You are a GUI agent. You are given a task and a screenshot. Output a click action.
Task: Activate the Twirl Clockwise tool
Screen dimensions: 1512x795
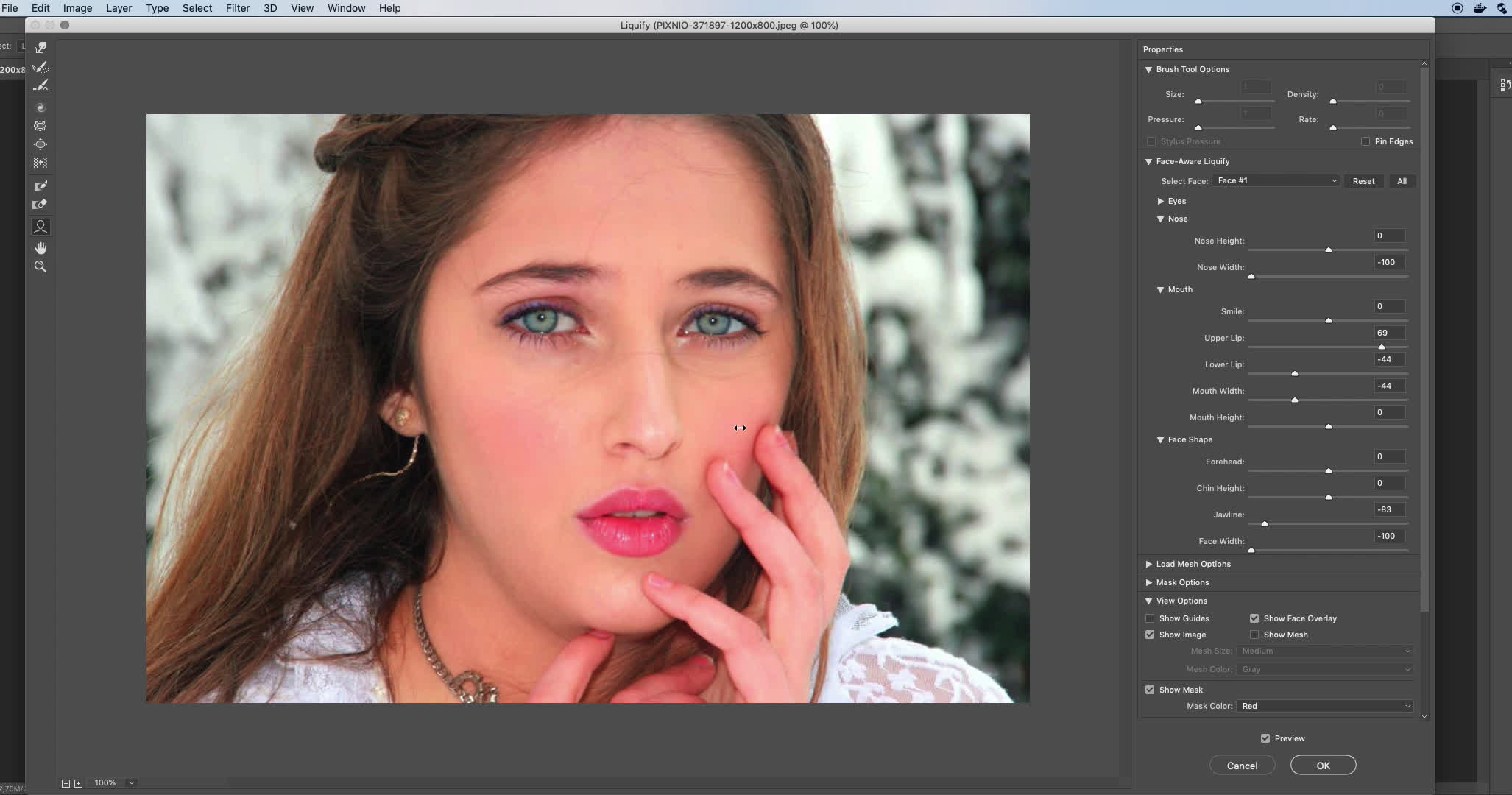click(x=40, y=107)
